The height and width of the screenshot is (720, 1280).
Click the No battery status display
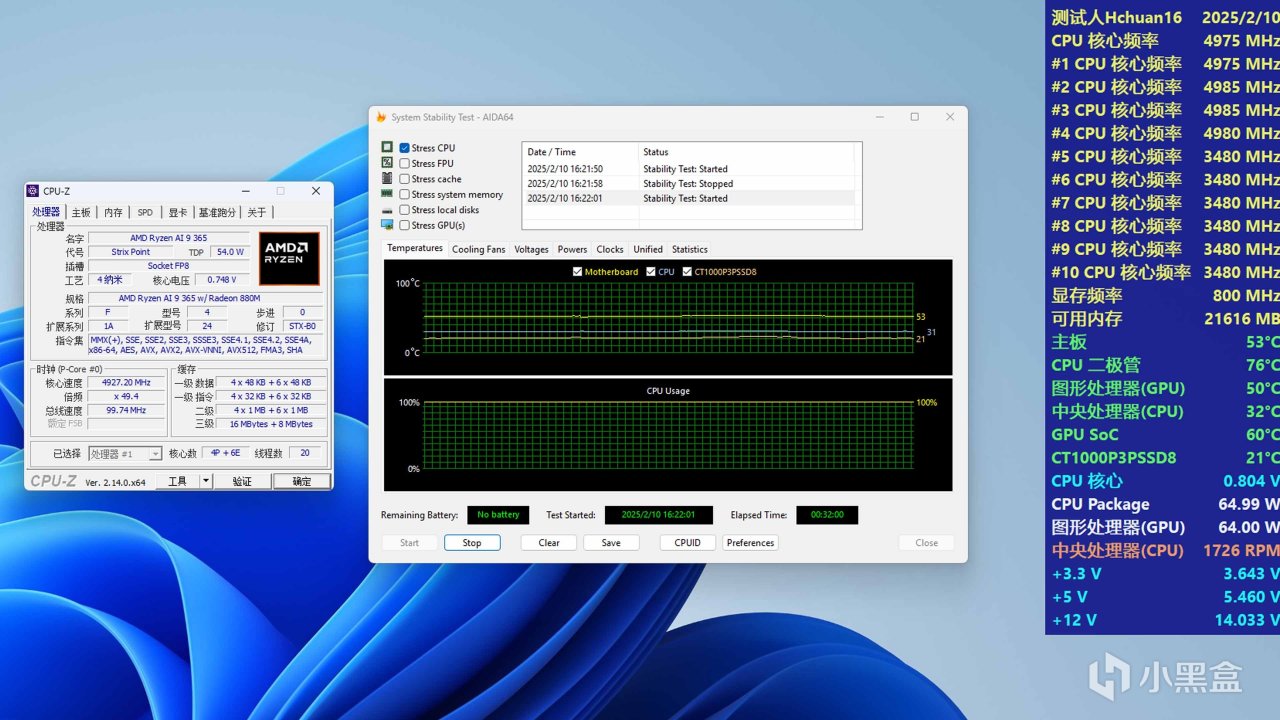pos(498,515)
